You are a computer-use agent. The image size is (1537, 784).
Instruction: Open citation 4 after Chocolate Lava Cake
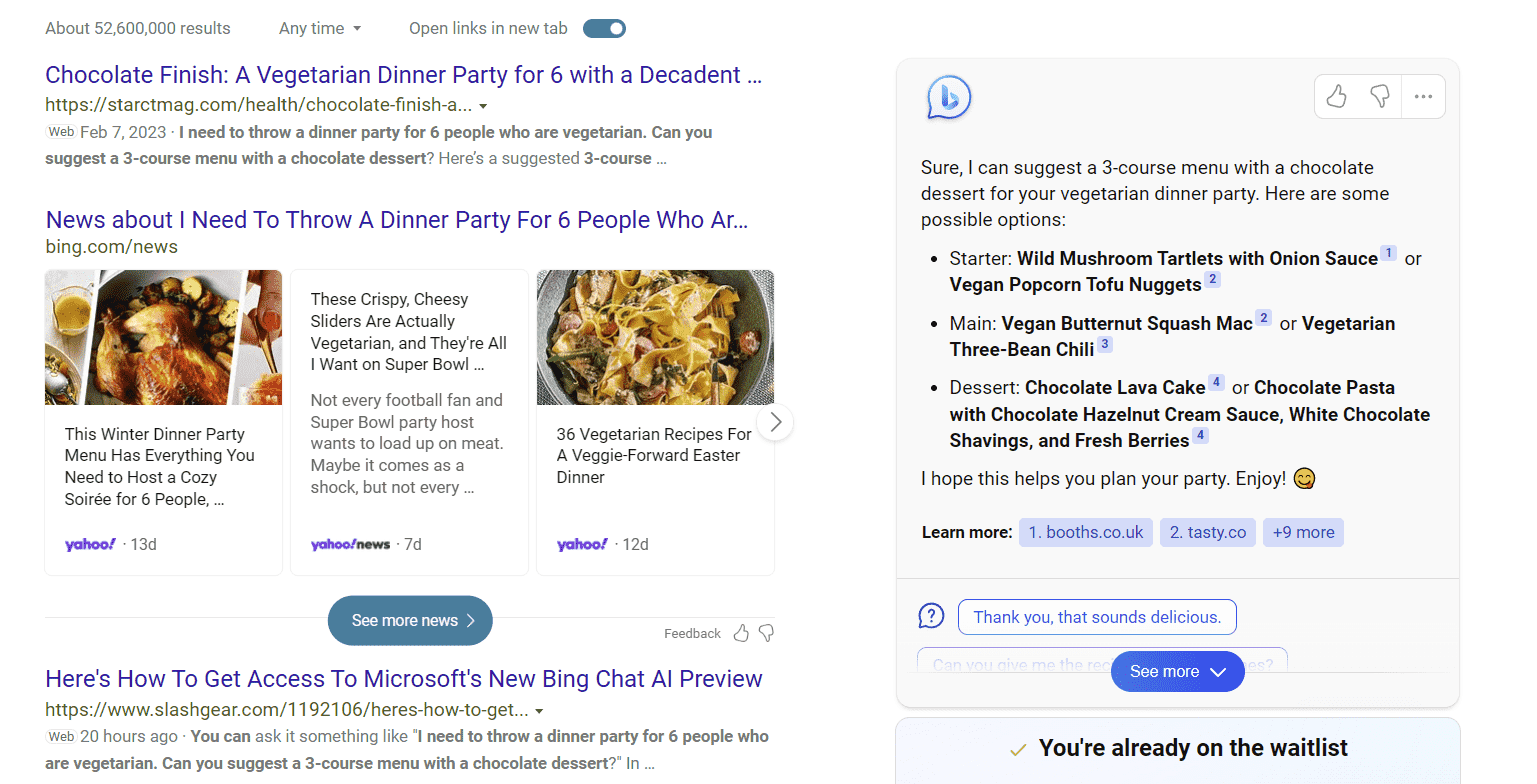click(1216, 382)
